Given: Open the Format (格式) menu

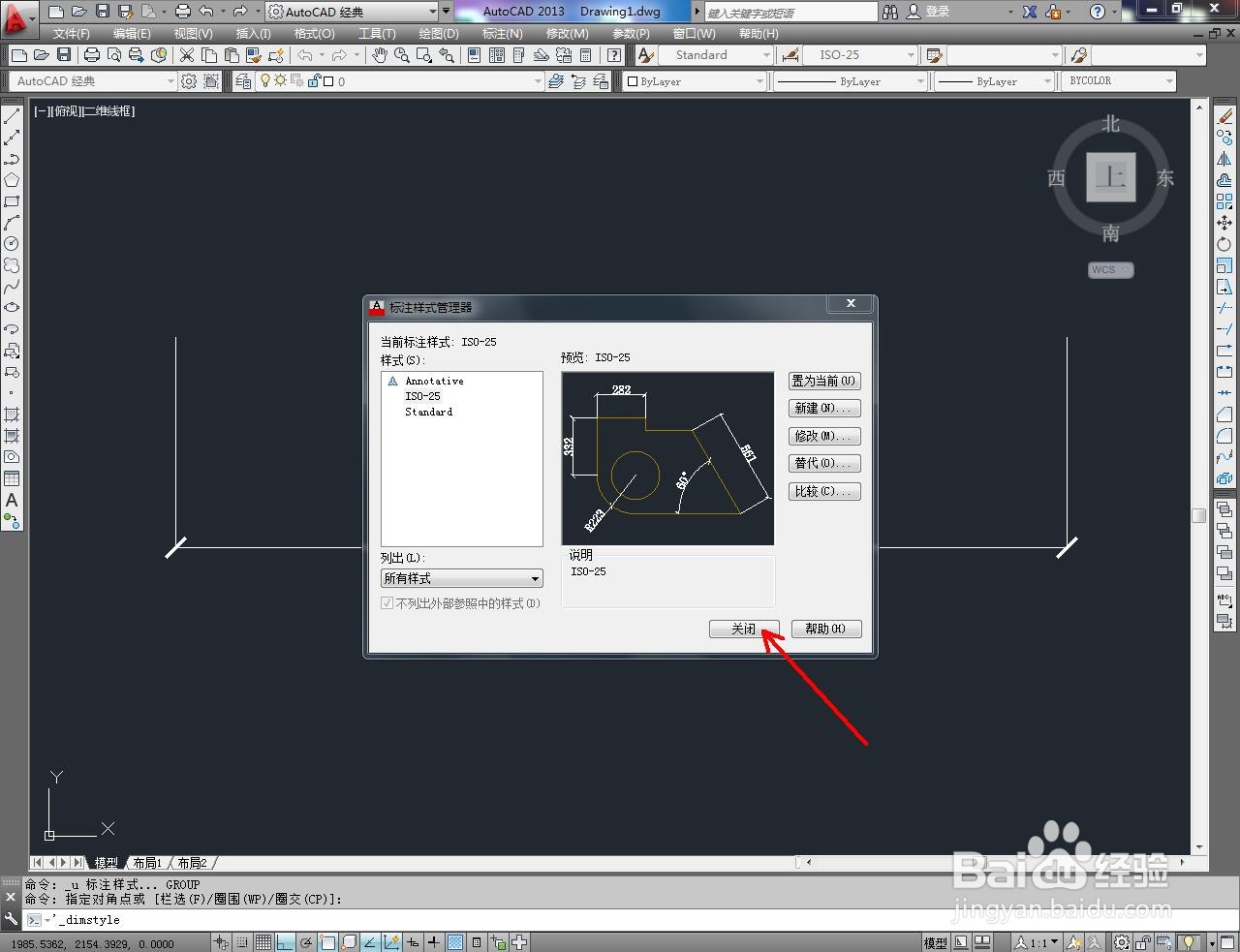Looking at the screenshot, I should [x=314, y=33].
